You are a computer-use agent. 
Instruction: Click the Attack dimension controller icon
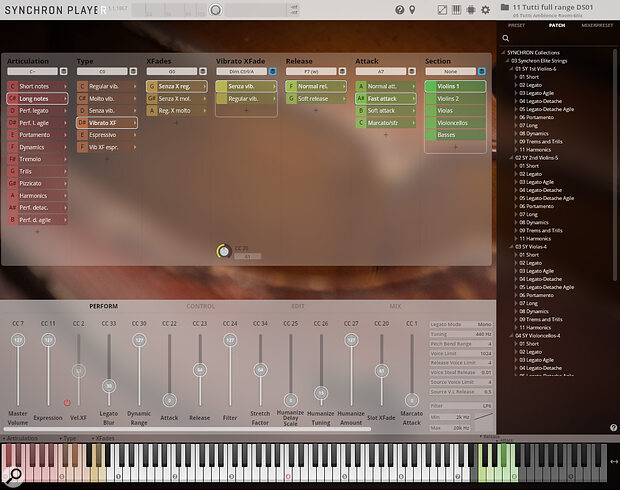(412, 72)
